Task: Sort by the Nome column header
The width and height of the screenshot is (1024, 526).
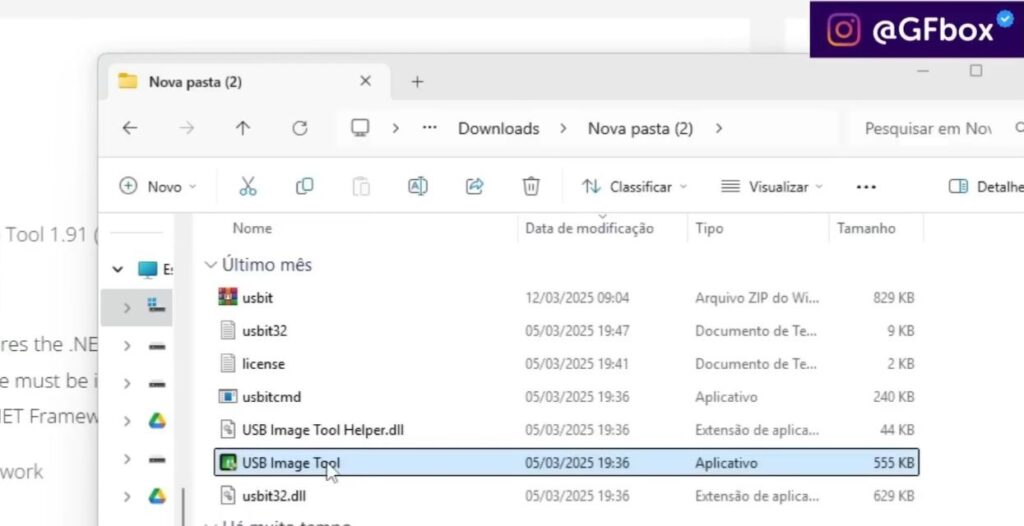Action: pyautogui.click(x=252, y=228)
